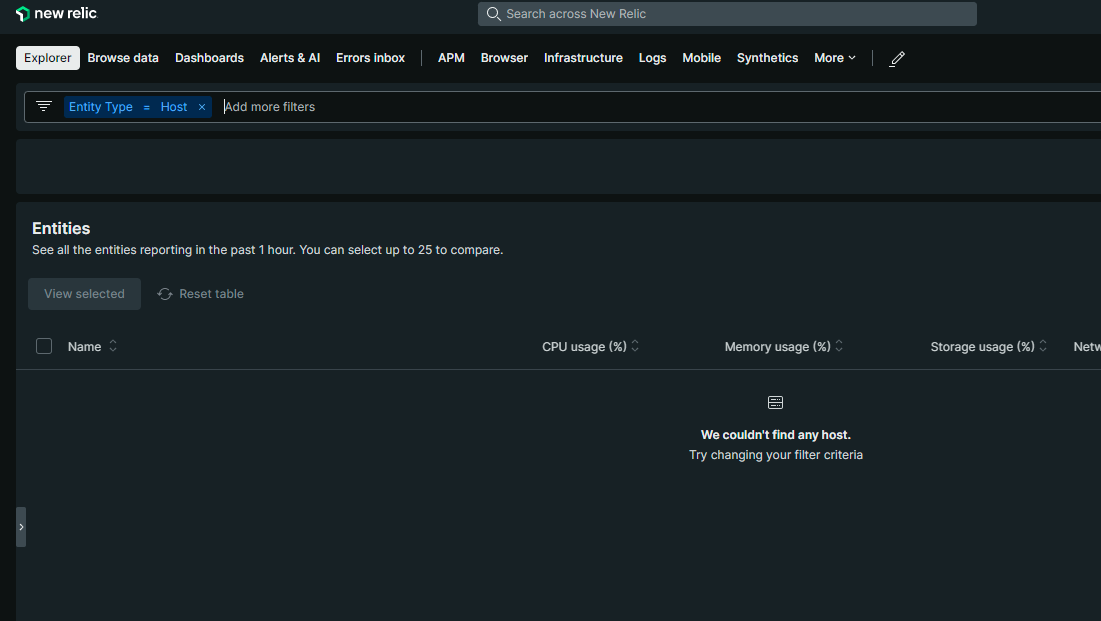Remove the Entity Type Host filter

point(202,107)
